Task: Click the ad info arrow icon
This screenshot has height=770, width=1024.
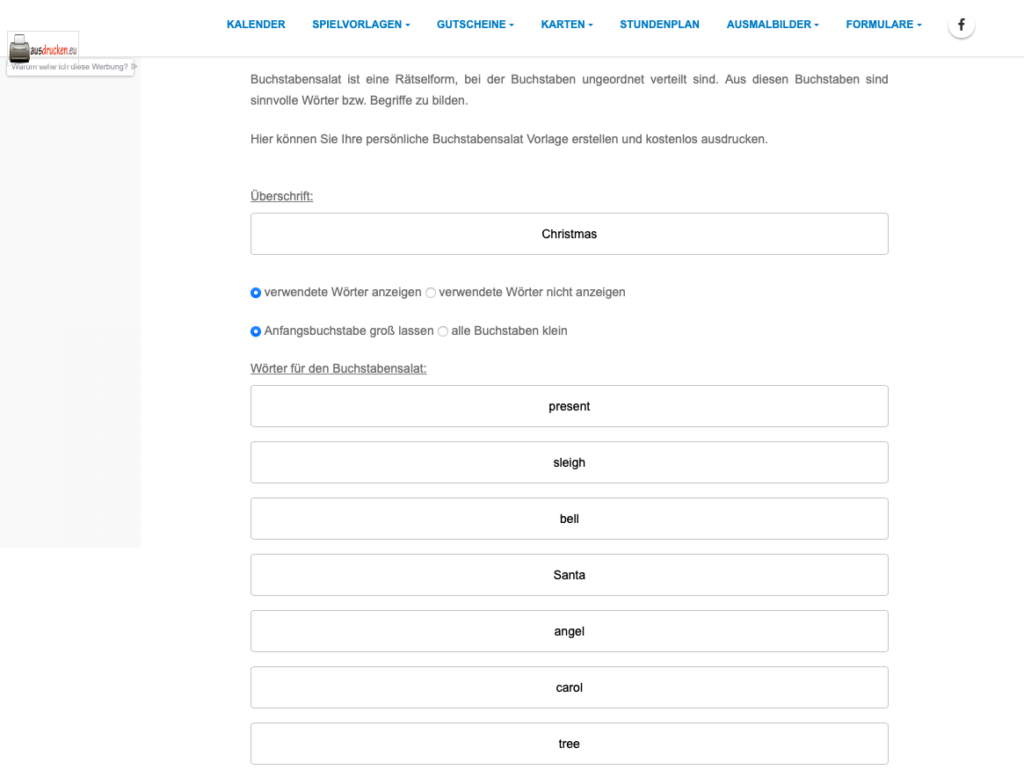Action: [x=134, y=67]
